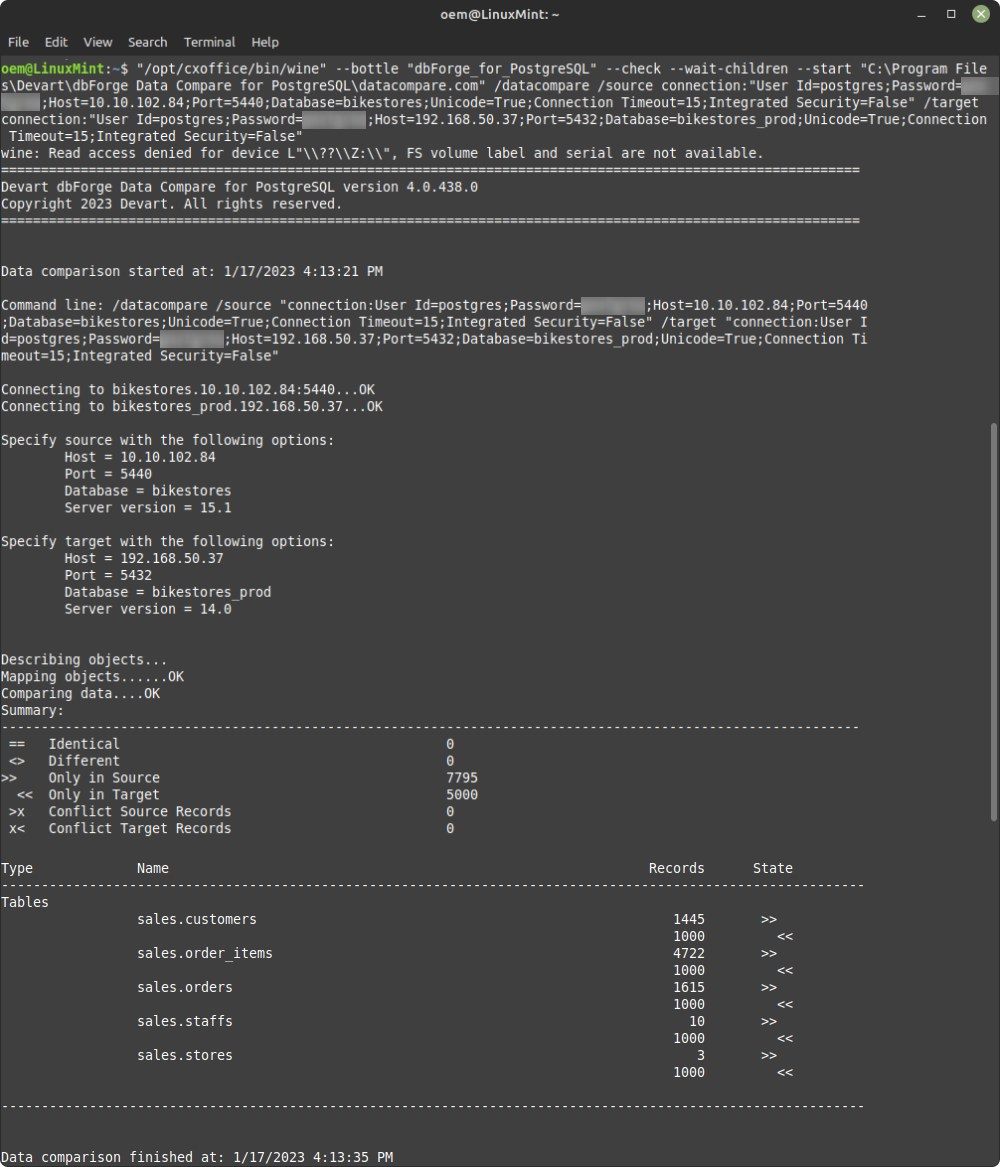This screenshot has width=1000, height=1167.
Task: Open the Help menu
Action: pyautogui.click(x=265, y=42)
